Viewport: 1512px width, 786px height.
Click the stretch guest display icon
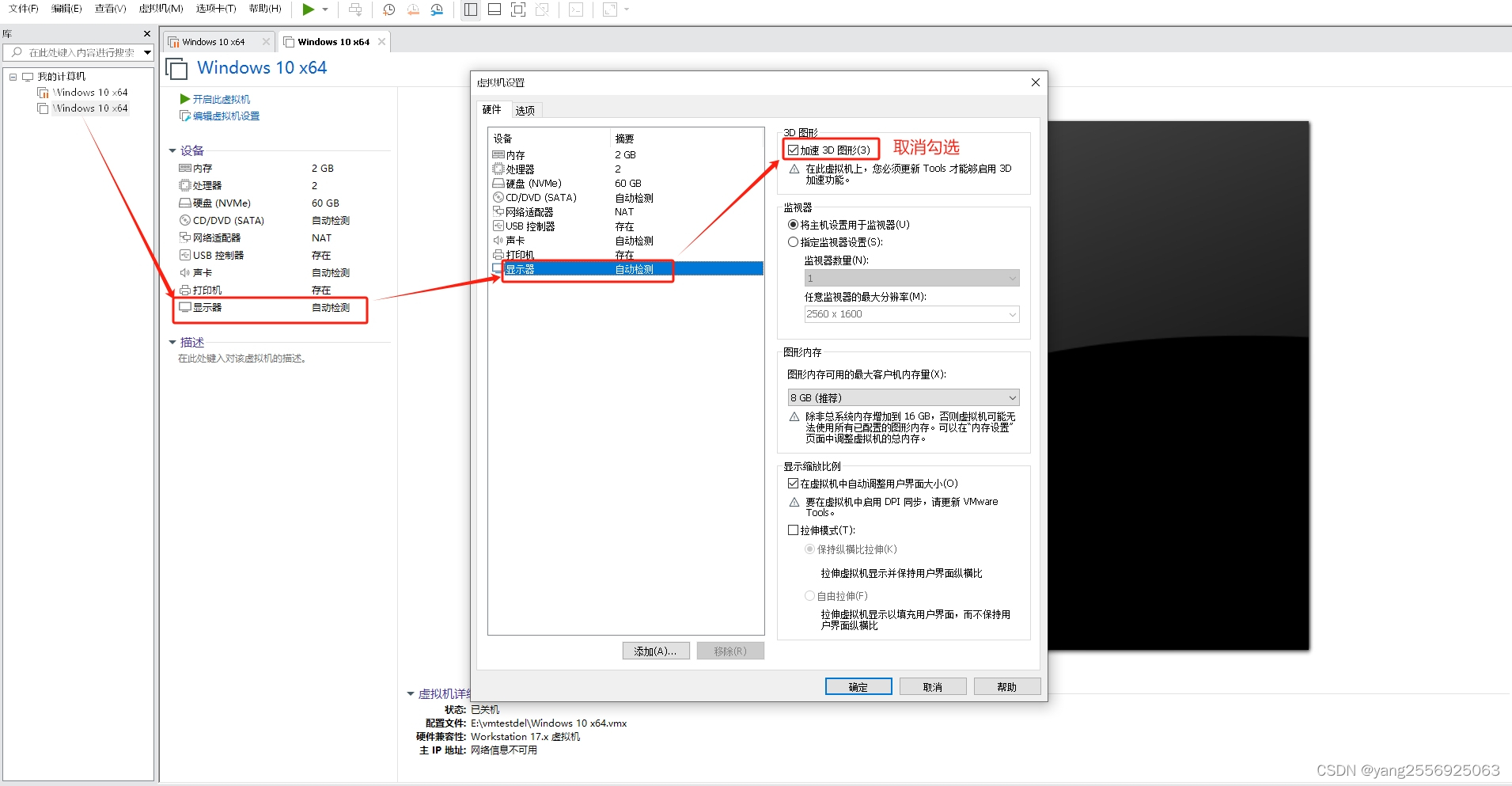[610, 9]
